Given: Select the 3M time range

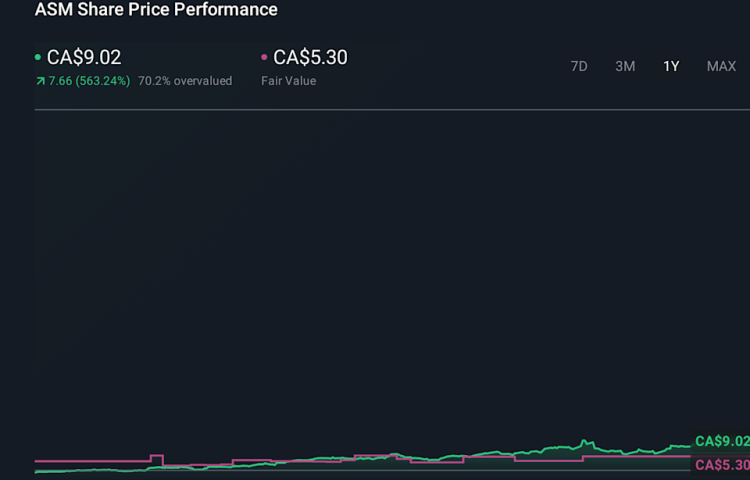Looking at the screenshot, I should [x=625, y=66].
